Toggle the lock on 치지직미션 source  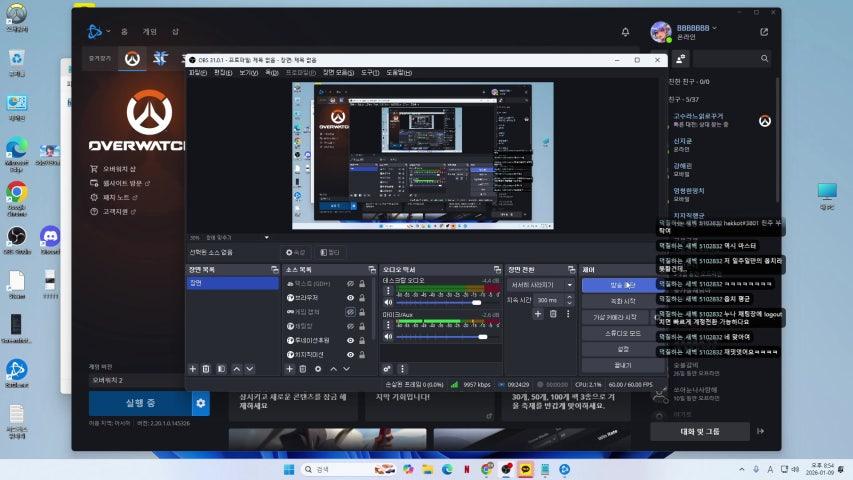tap(364, 354)
